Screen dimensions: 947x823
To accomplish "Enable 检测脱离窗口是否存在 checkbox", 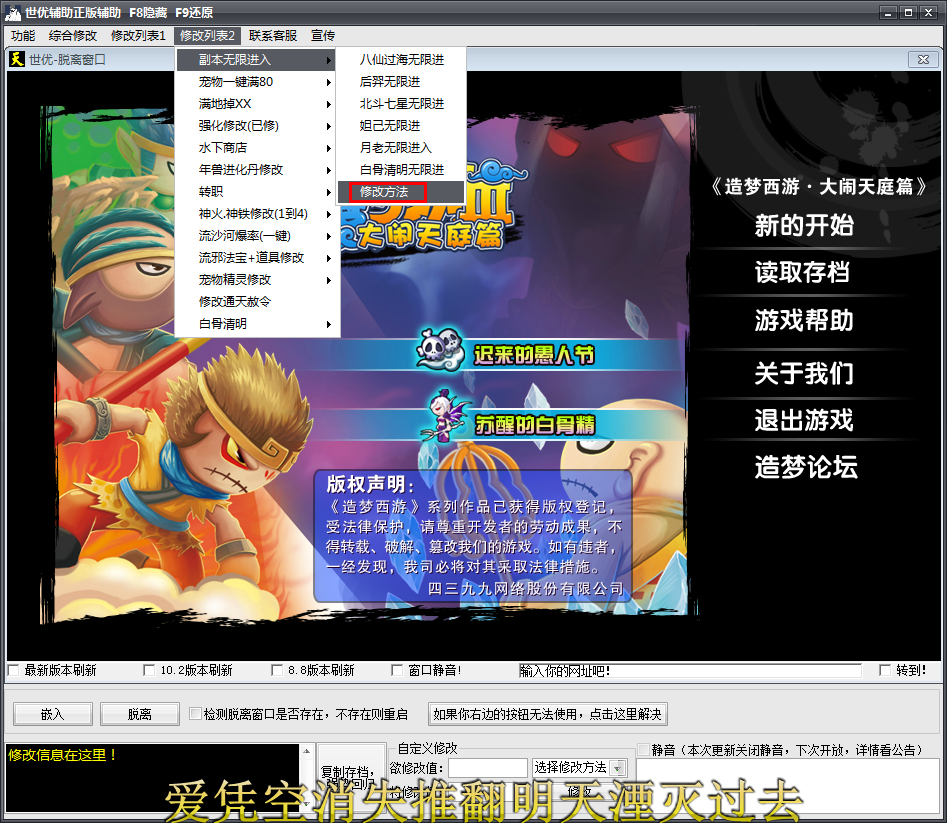I will 195,714.
